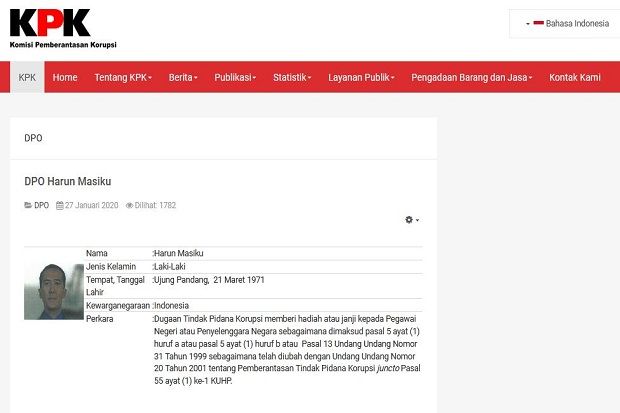
Task: Go to Home in navigation bar
Action: pos(65,77)
